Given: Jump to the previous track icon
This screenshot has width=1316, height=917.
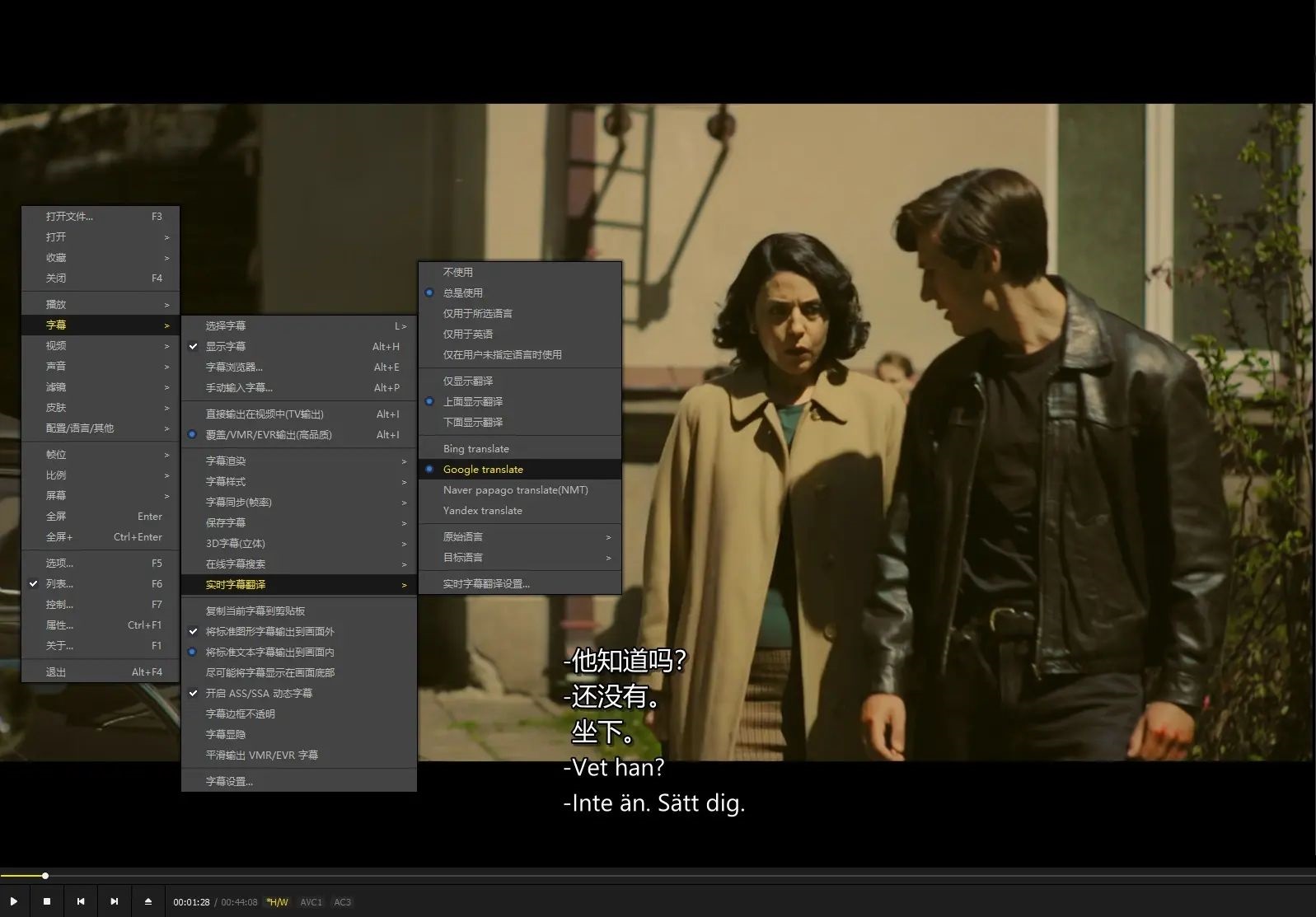Looking at the screenshot, I should click(81, 901).
